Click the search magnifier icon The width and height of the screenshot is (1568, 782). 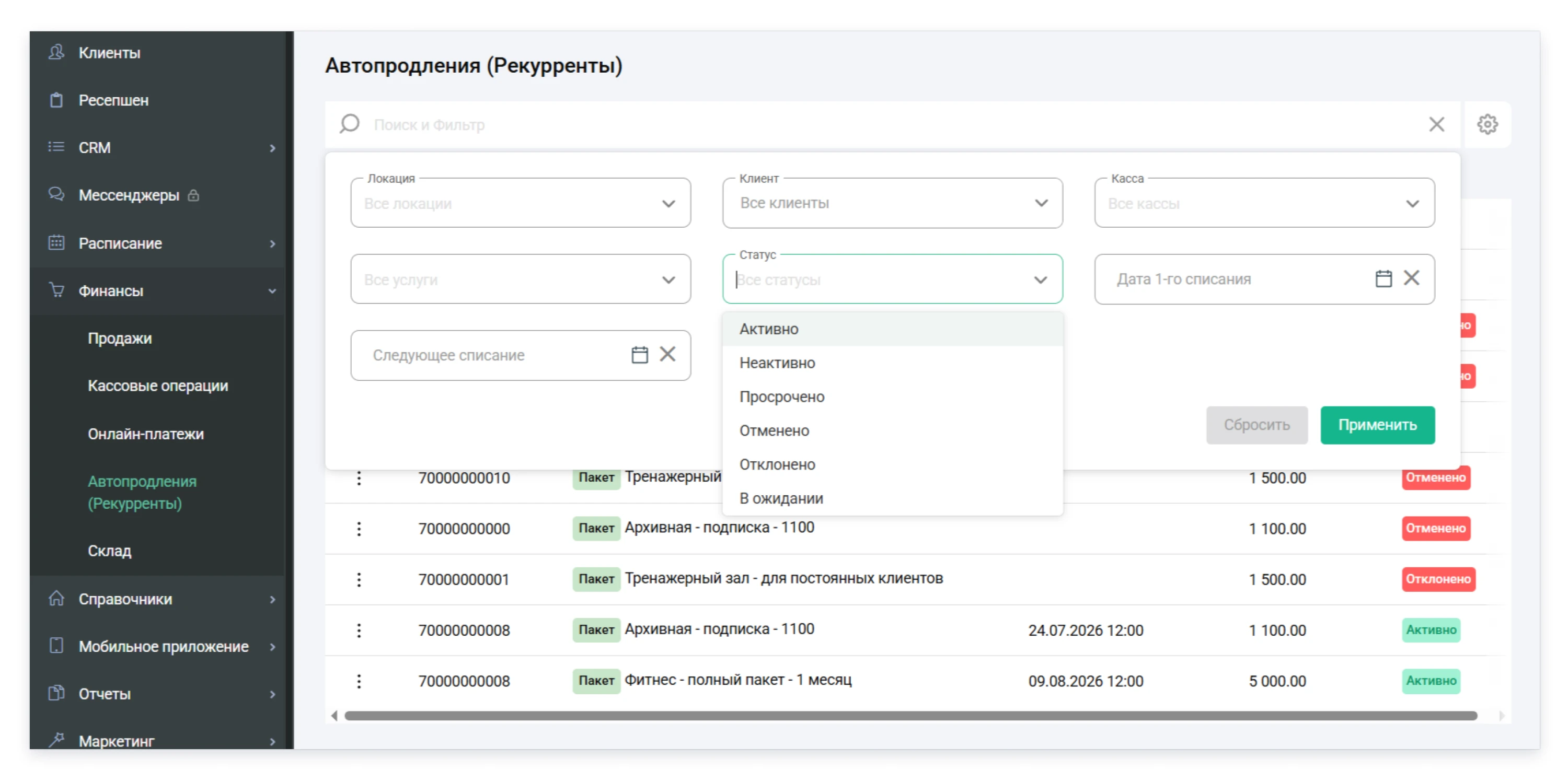[x=349, y=124]
